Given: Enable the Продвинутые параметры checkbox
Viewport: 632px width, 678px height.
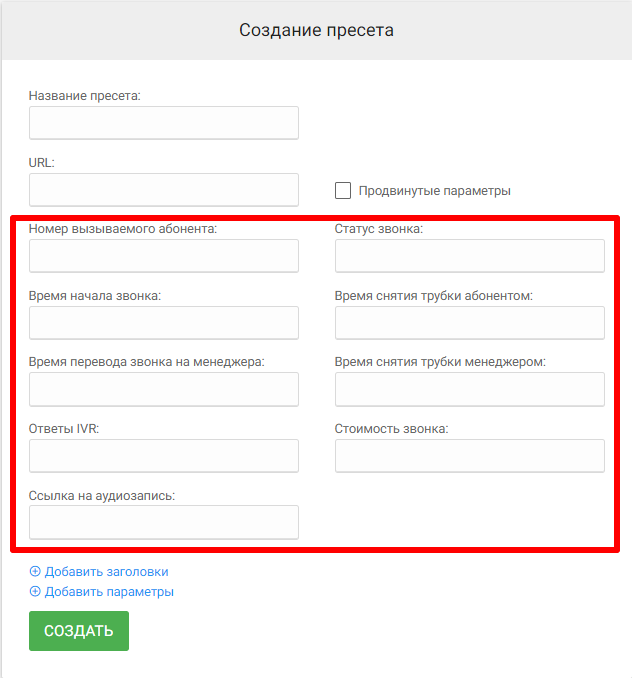Looking at the screenshot, I should pos(343,190).
